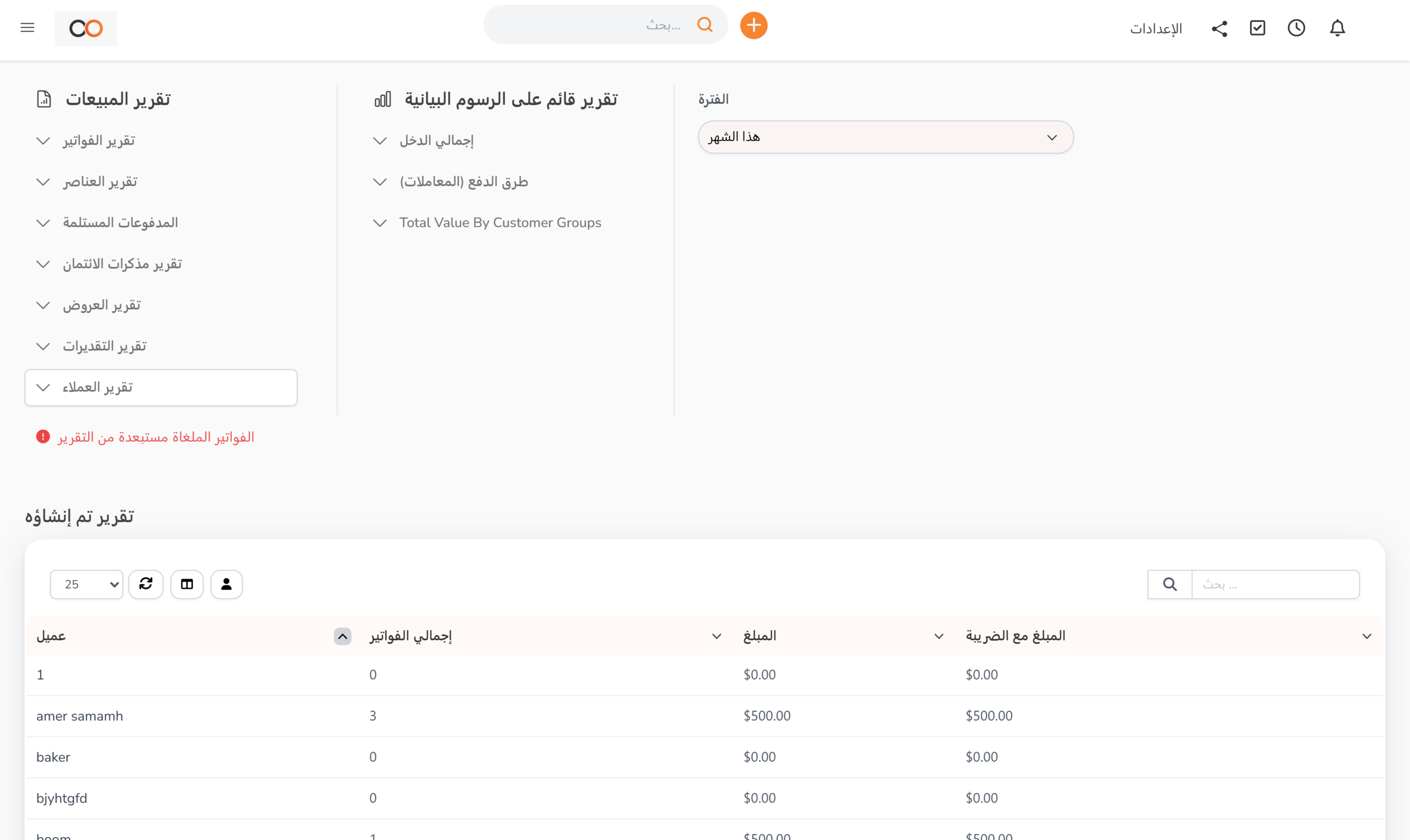This screenshot has height=840, width=1410.
Task: Toggle table columns view icon
Action: click(x=187, y=583)
